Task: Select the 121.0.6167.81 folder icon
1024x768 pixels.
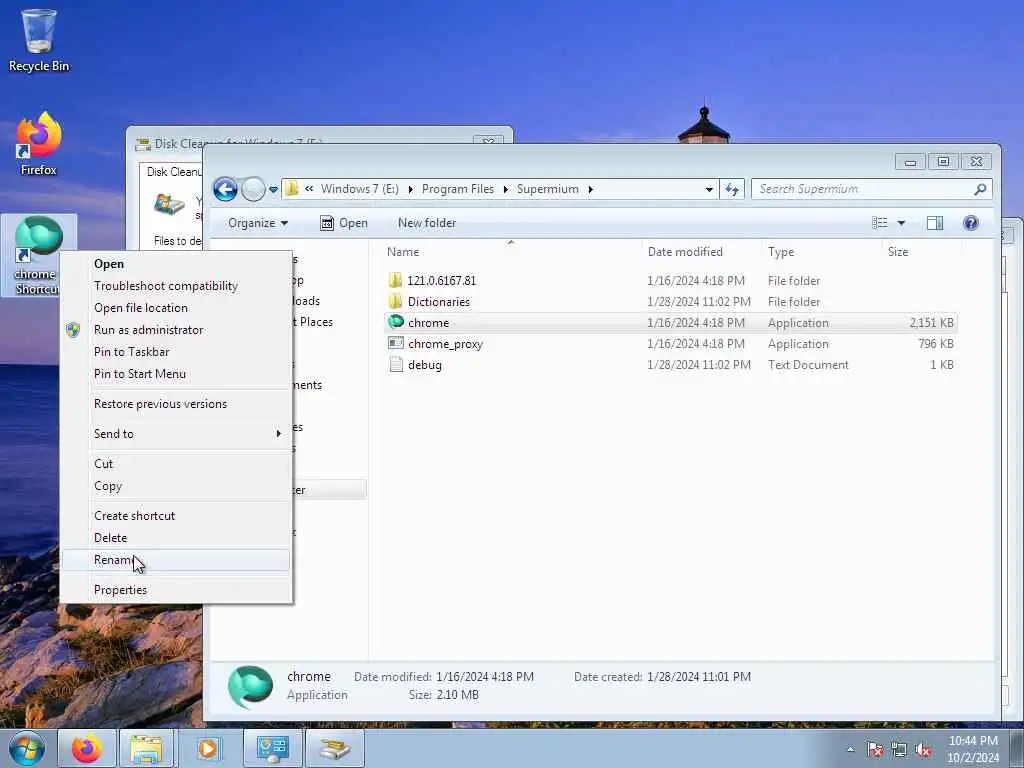Action: click(395, 281)
